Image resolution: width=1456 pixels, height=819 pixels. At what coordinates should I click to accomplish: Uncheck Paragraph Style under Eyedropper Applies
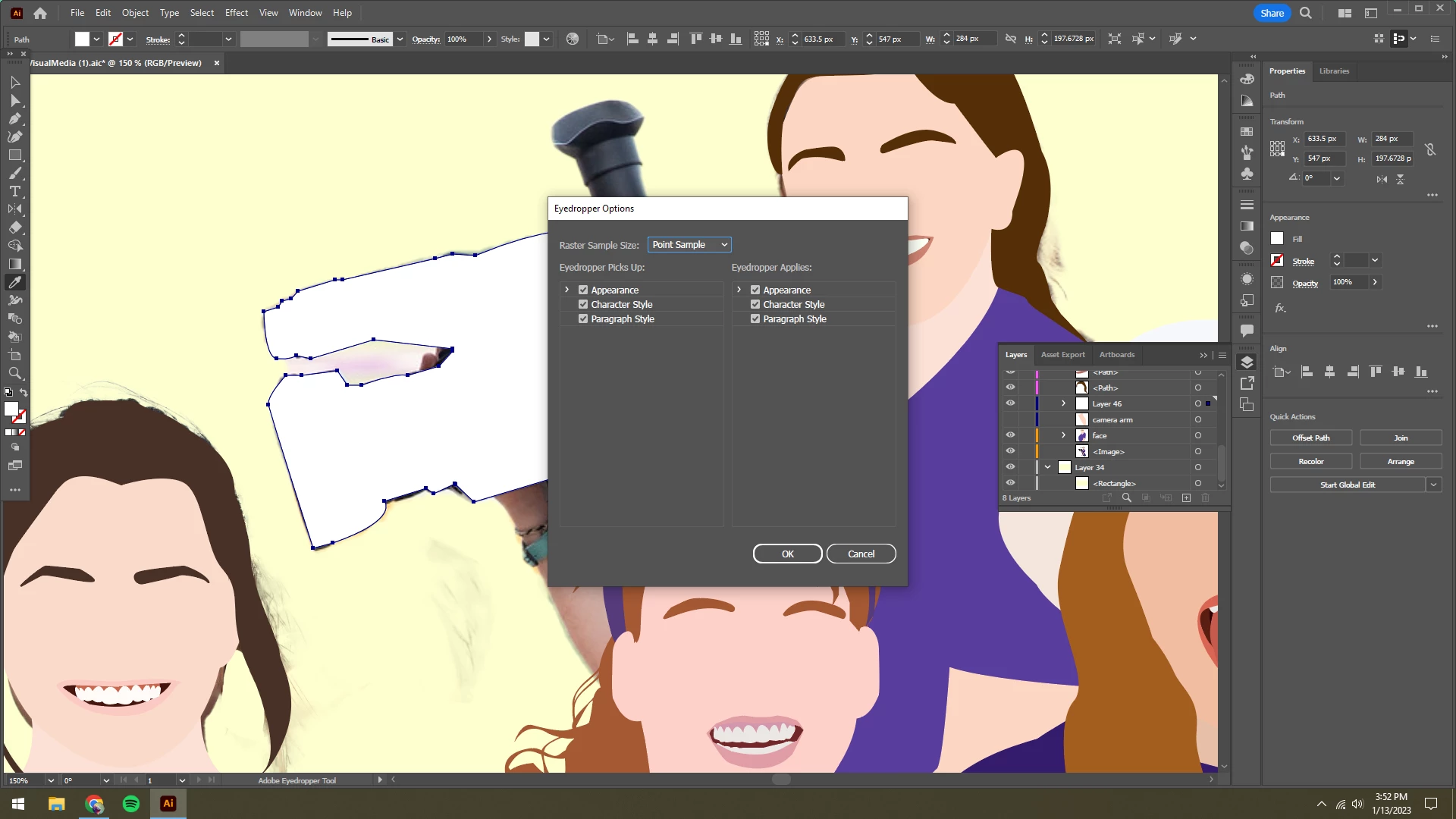point(755,318)
